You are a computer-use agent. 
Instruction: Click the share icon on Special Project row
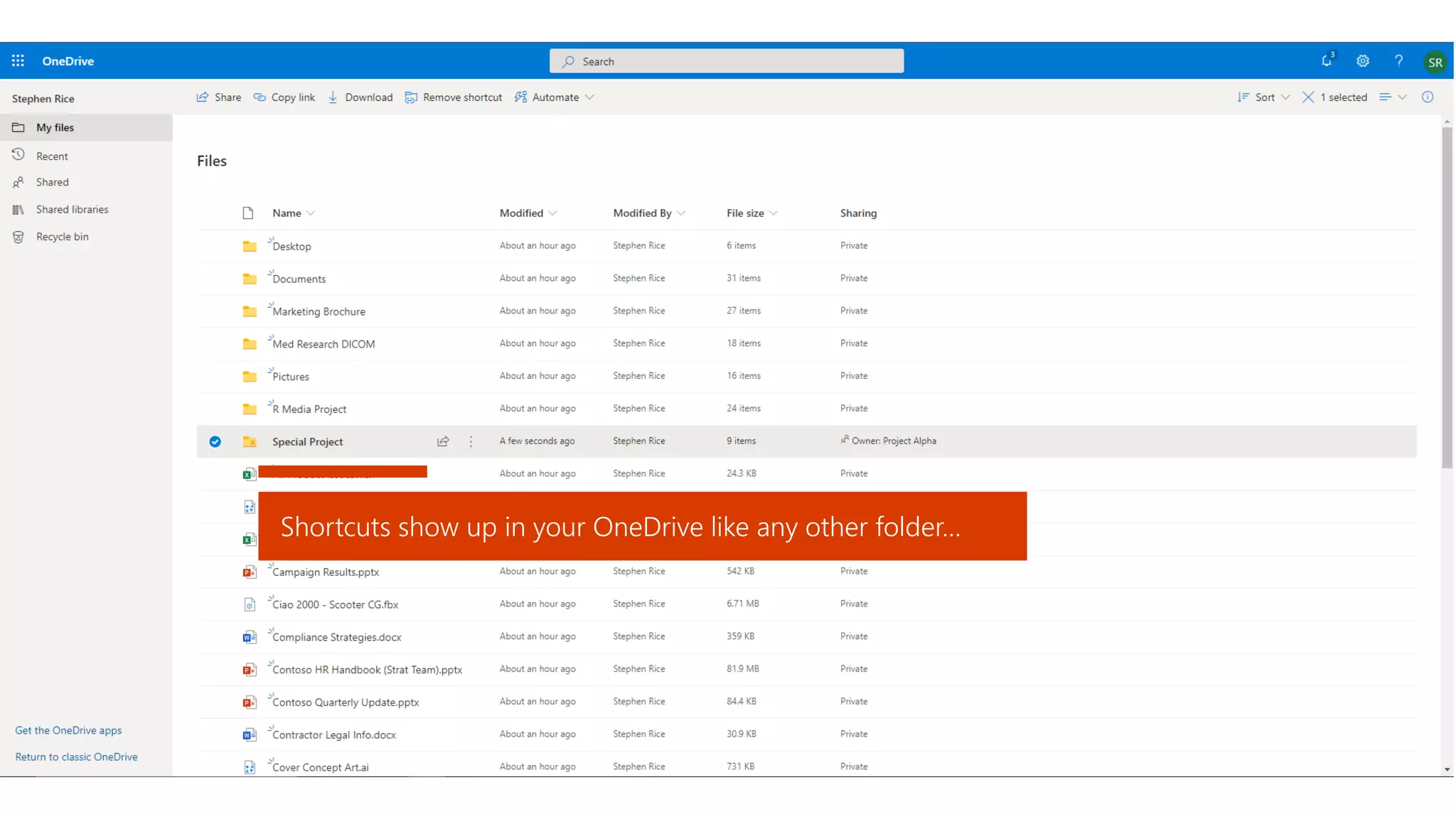(443, 441)
